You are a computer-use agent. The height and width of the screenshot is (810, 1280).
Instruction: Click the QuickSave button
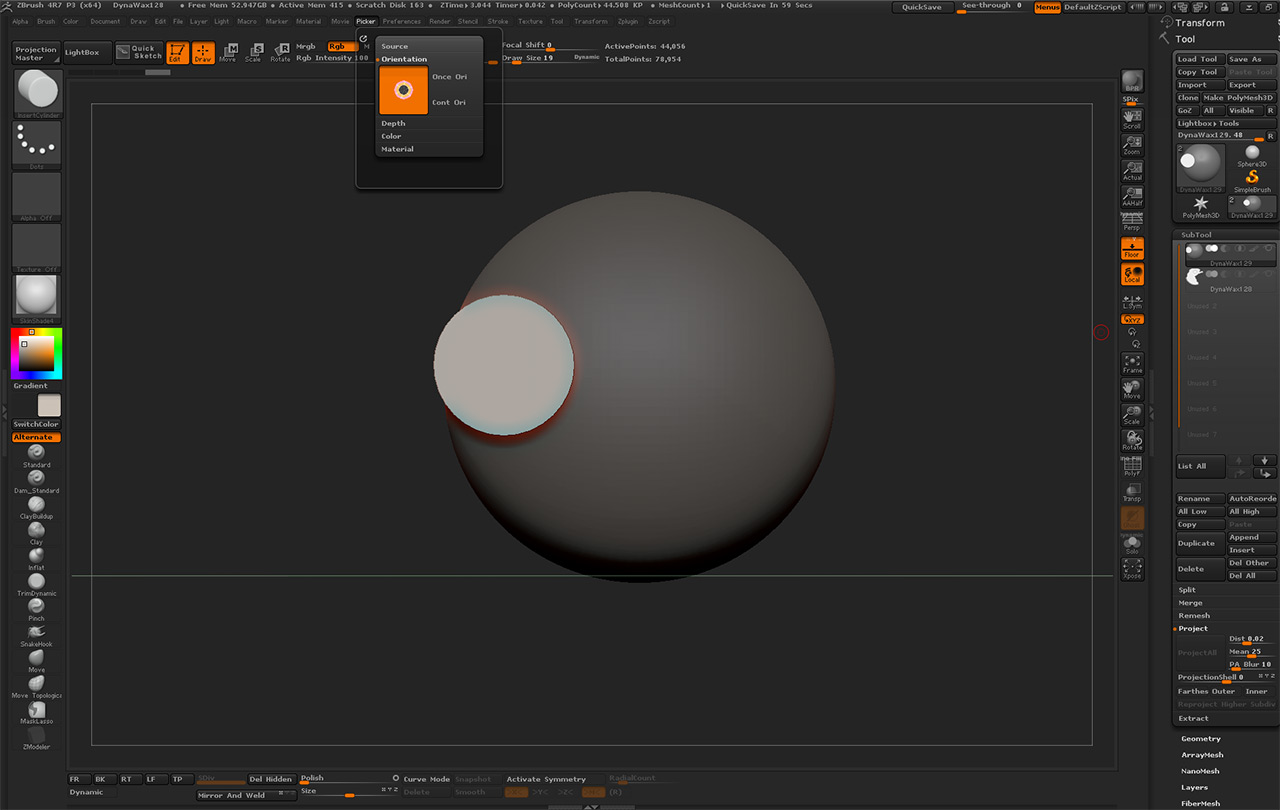(x=921, y=7)
